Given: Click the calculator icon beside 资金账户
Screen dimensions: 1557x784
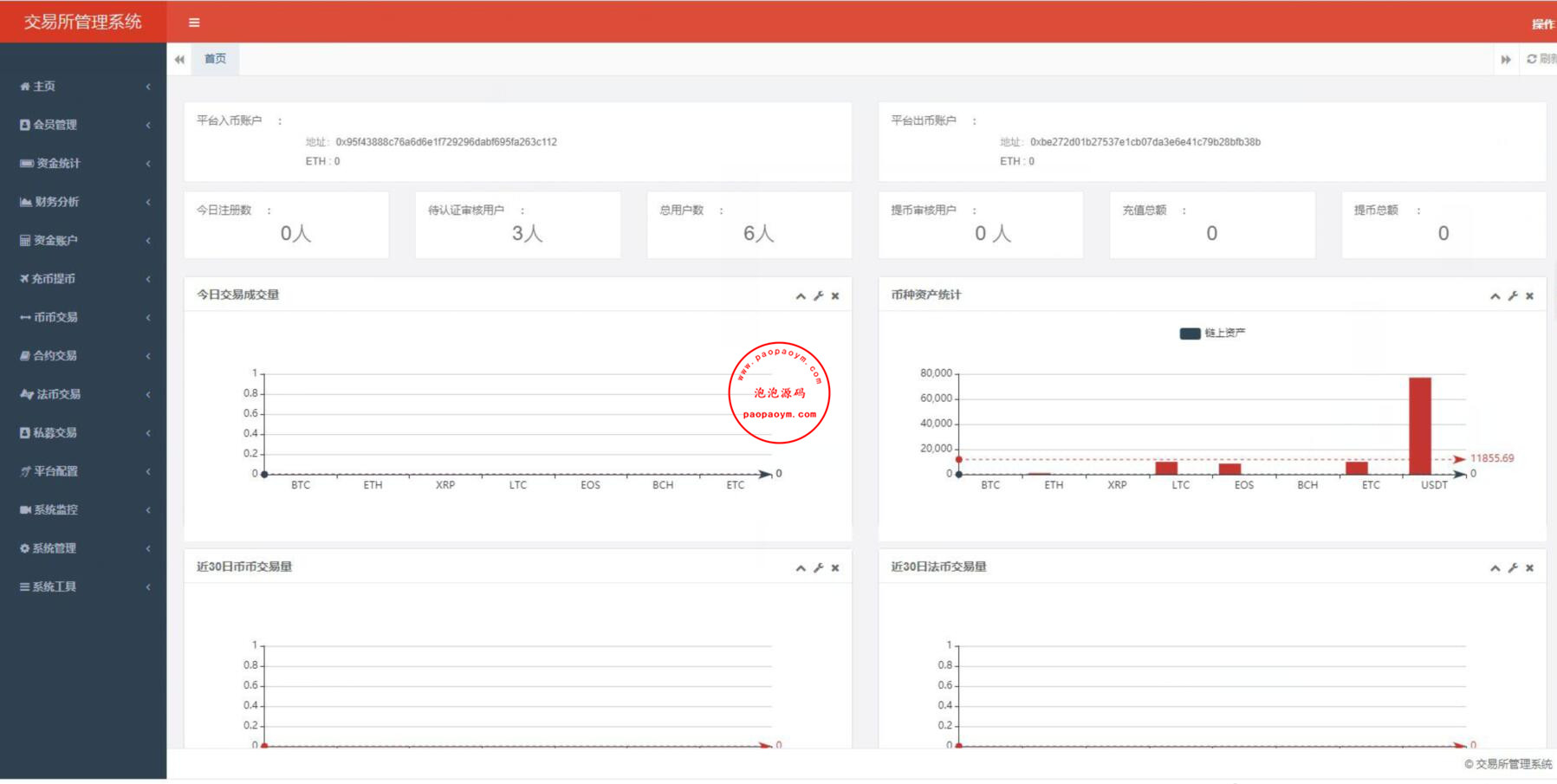Looking at the screenshot, I should click(x=25, y=240).
